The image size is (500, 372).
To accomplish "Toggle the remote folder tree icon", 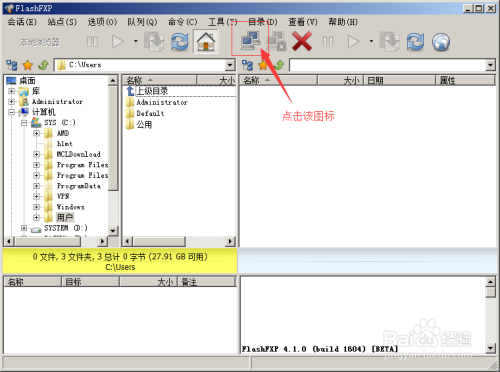I will [247, 65].
